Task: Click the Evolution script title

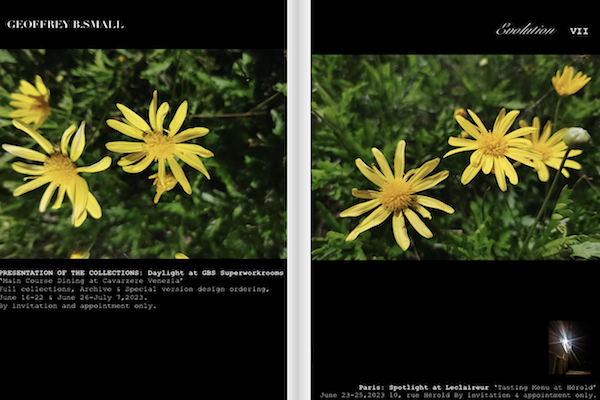Action: click(x=525, y=30)
